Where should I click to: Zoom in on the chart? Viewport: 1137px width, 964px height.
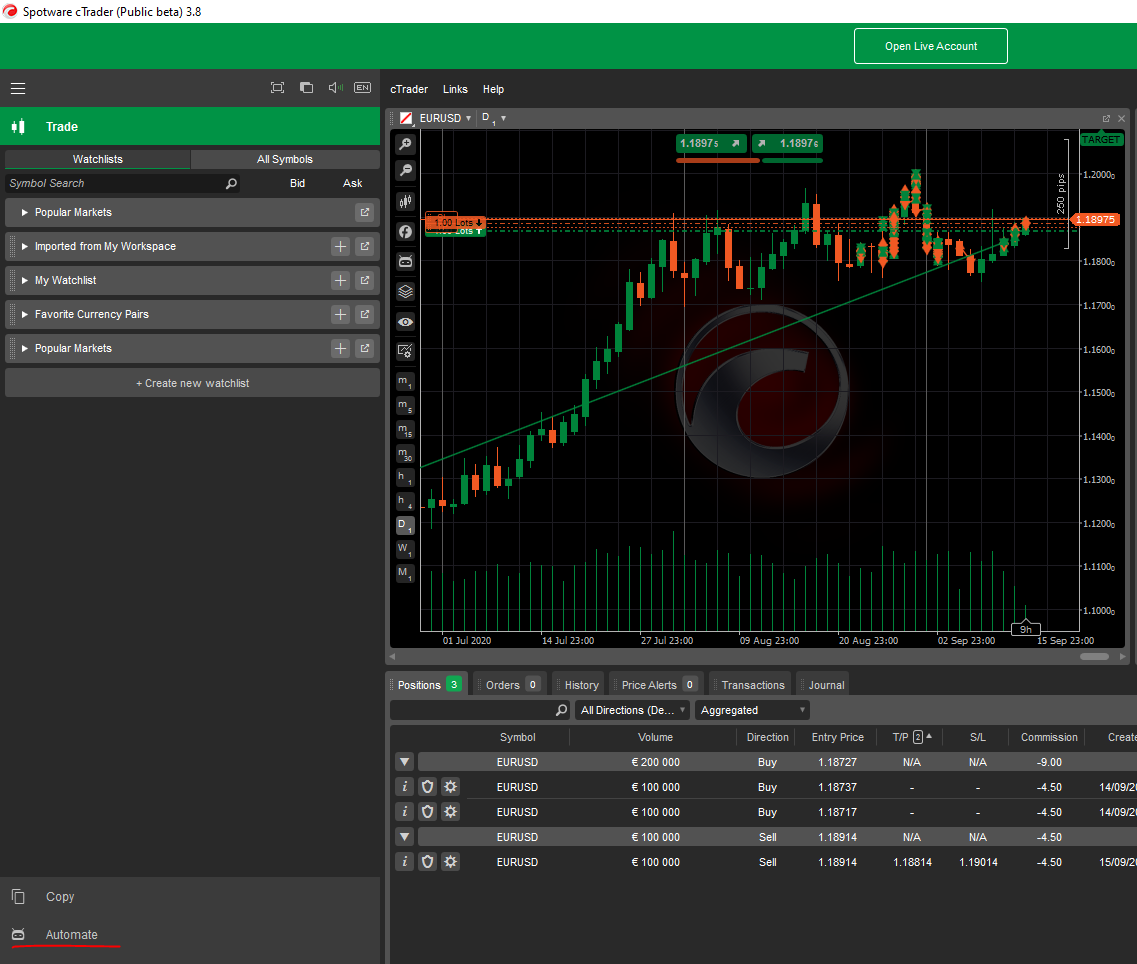click(x=405, y=144)
